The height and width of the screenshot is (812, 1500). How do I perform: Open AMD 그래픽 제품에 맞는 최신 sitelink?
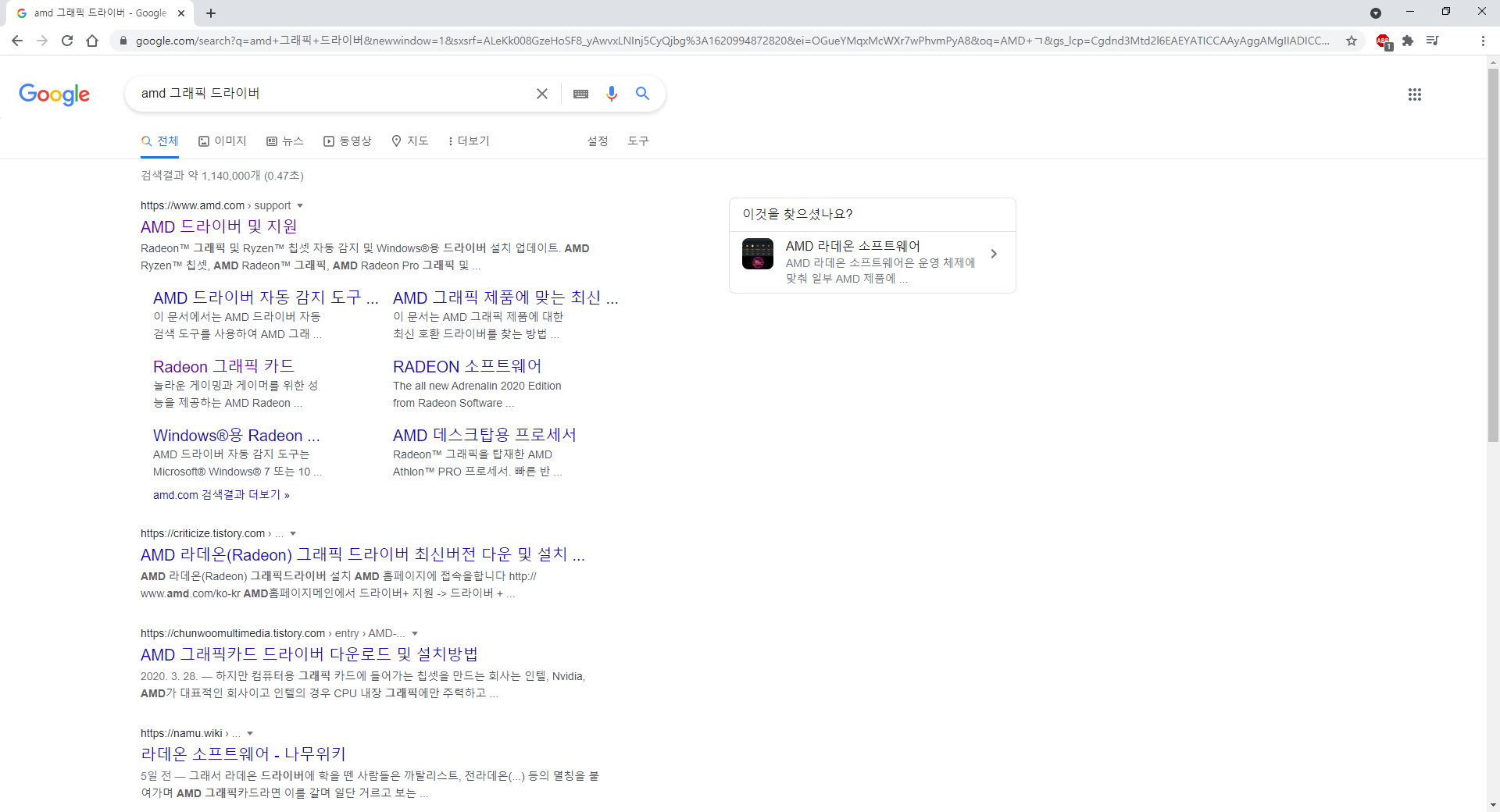[505, 297]
